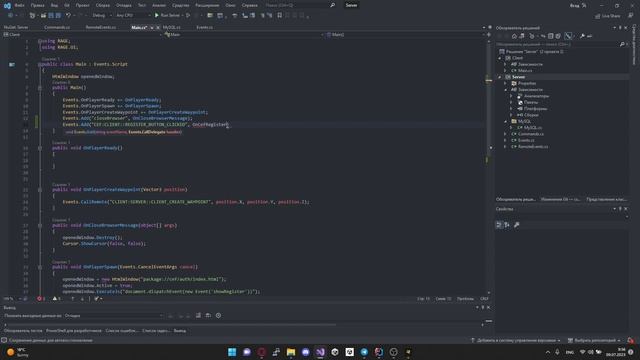This screenshot has width=640, height=360.
Task: Click the errors count indicator
Action: click(x=41, y=299)
